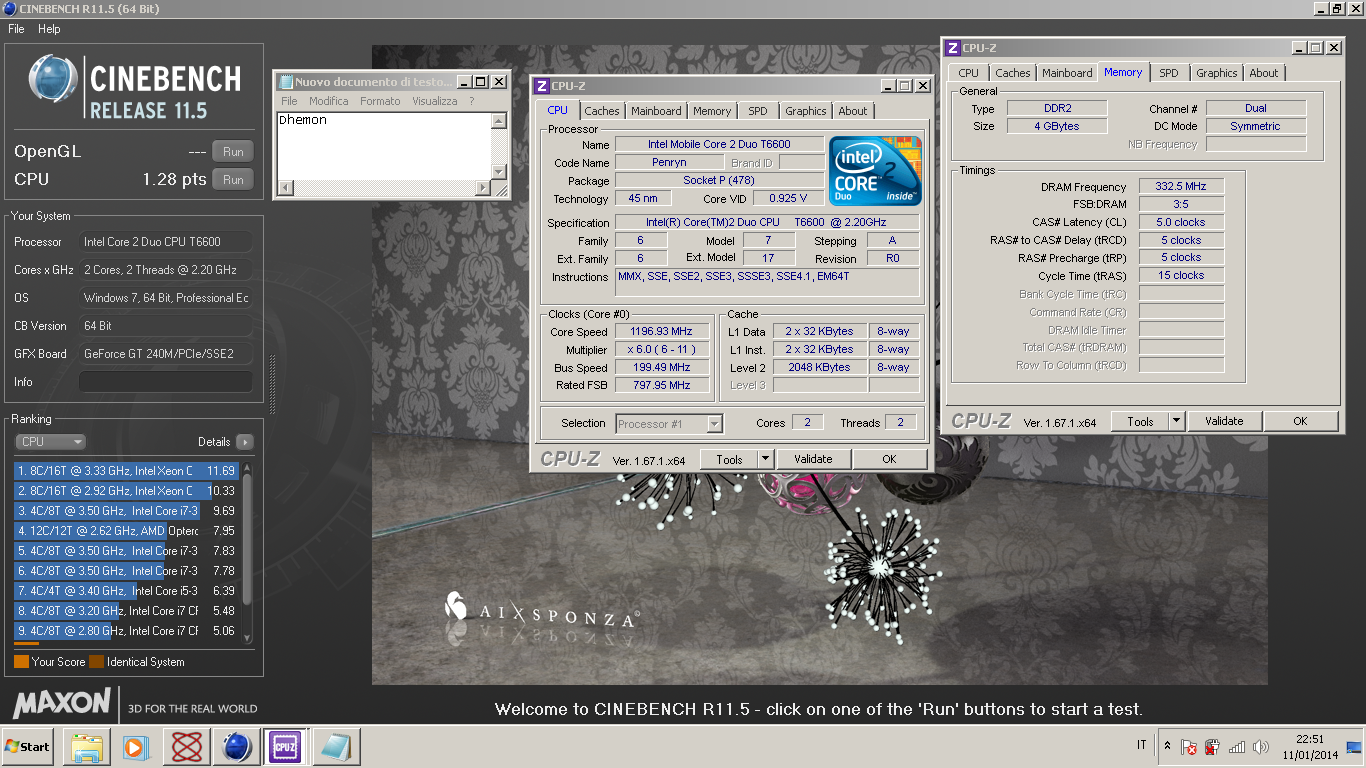
Task: Open the CPU ranking type dropdown
Action: click(x=50, y=442)
